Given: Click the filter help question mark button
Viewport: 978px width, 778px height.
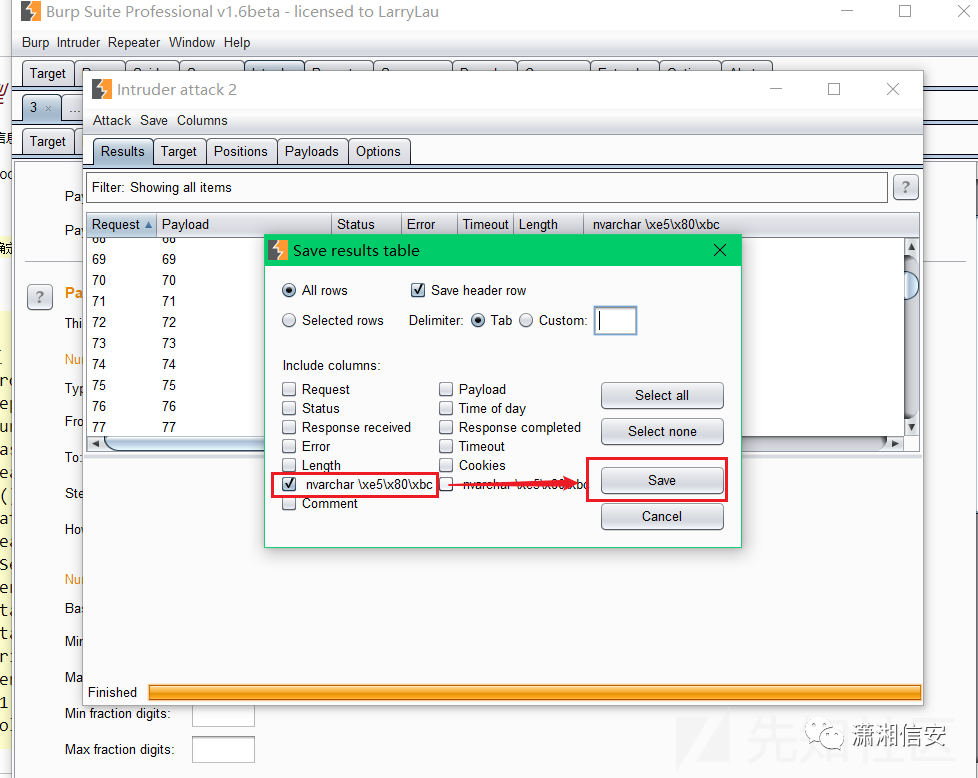Looking at the screenshot, I should (x=905, y=187).
